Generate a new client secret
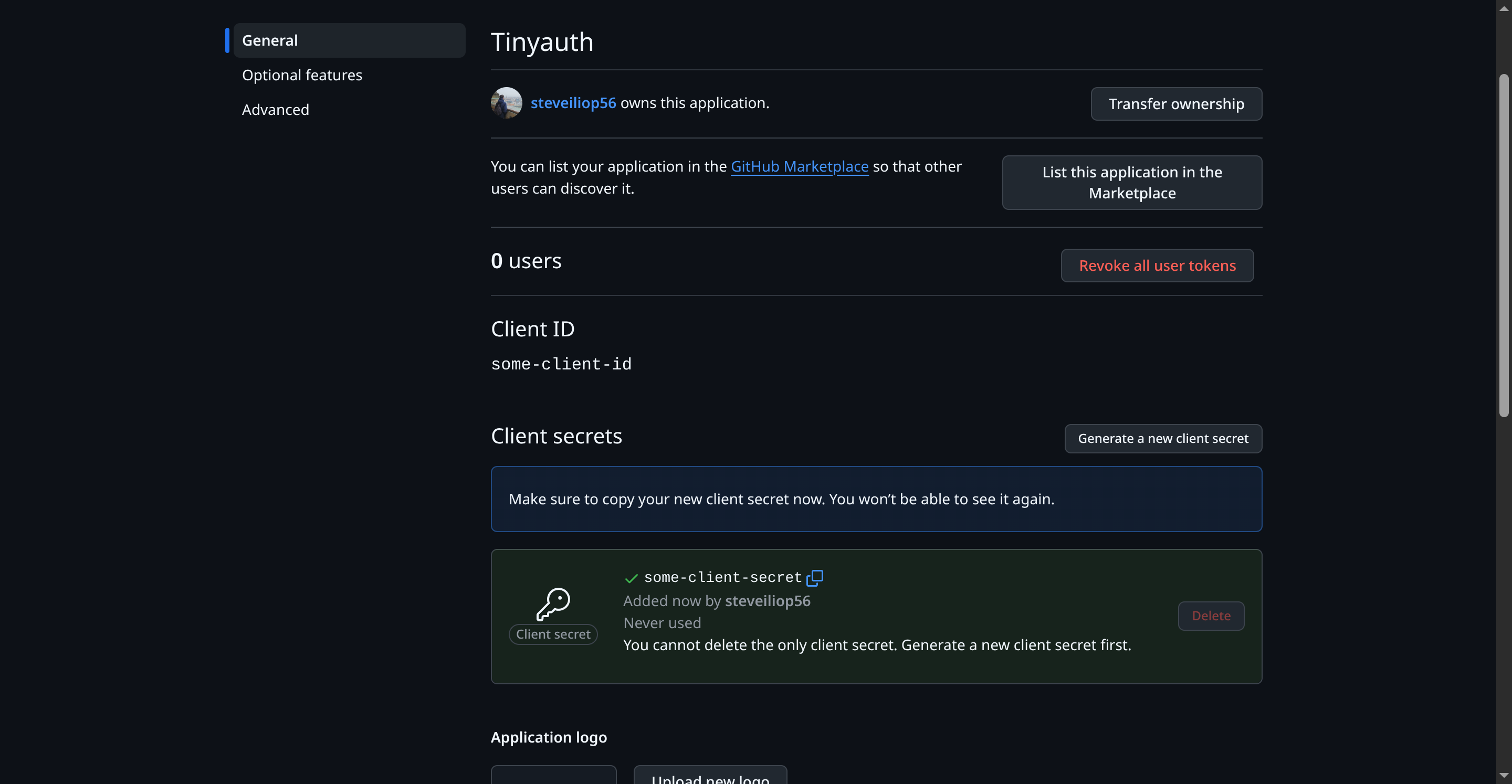This screenshot has height=784, width=1512. pyautogui.click(x=1163, y=438)
